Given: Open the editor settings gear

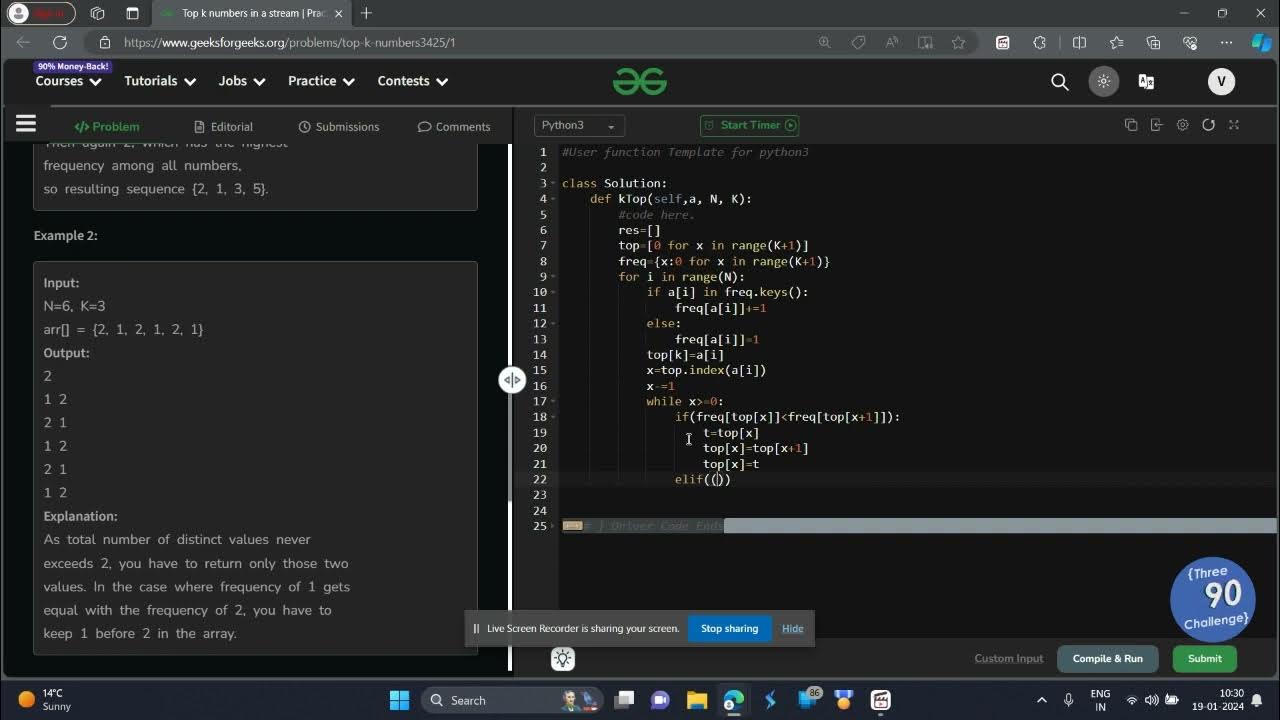Looking at the screenshot, I should [1183, 125].
